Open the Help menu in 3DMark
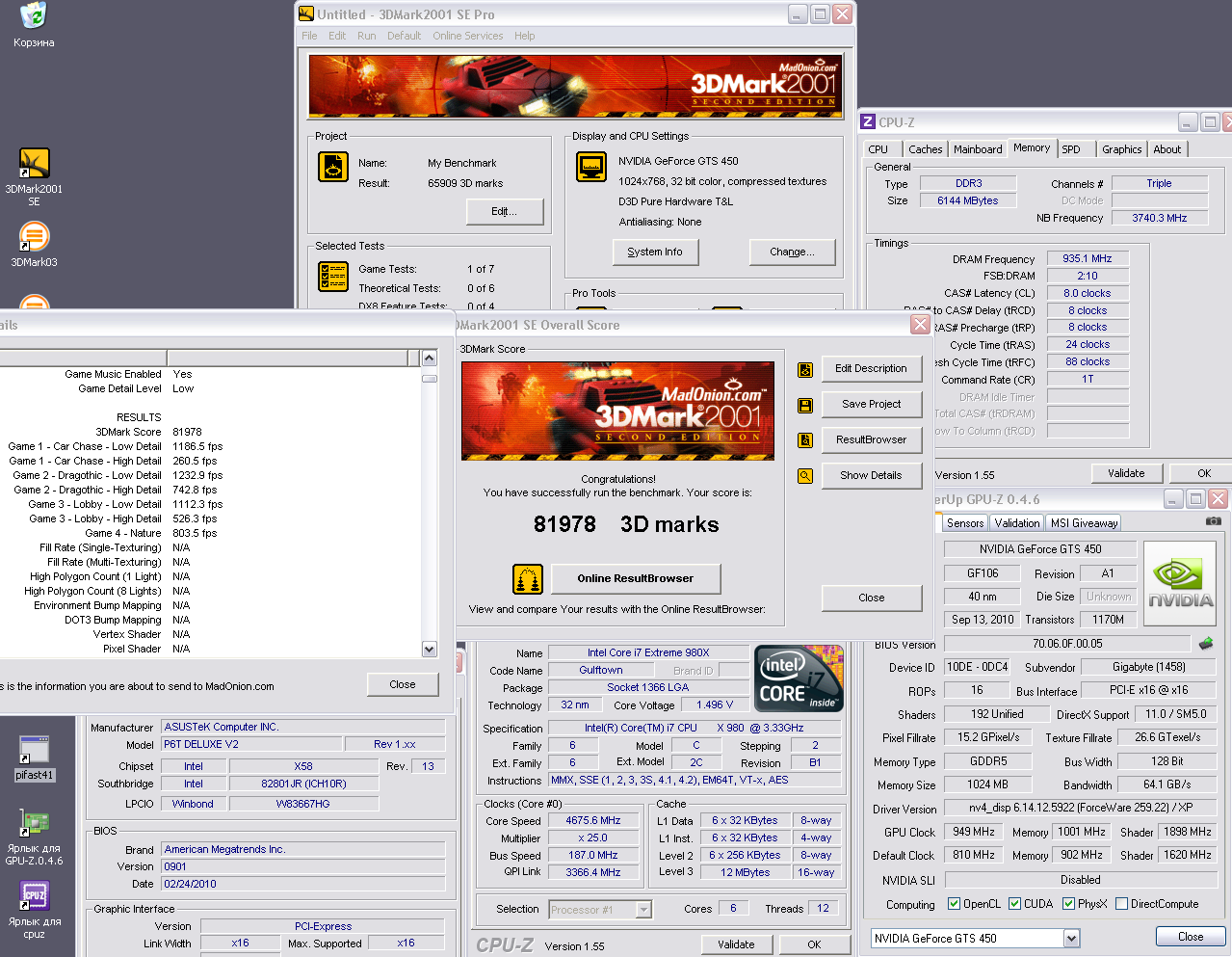This screenshot has height=957, width=1232. [x=525, y=36]
